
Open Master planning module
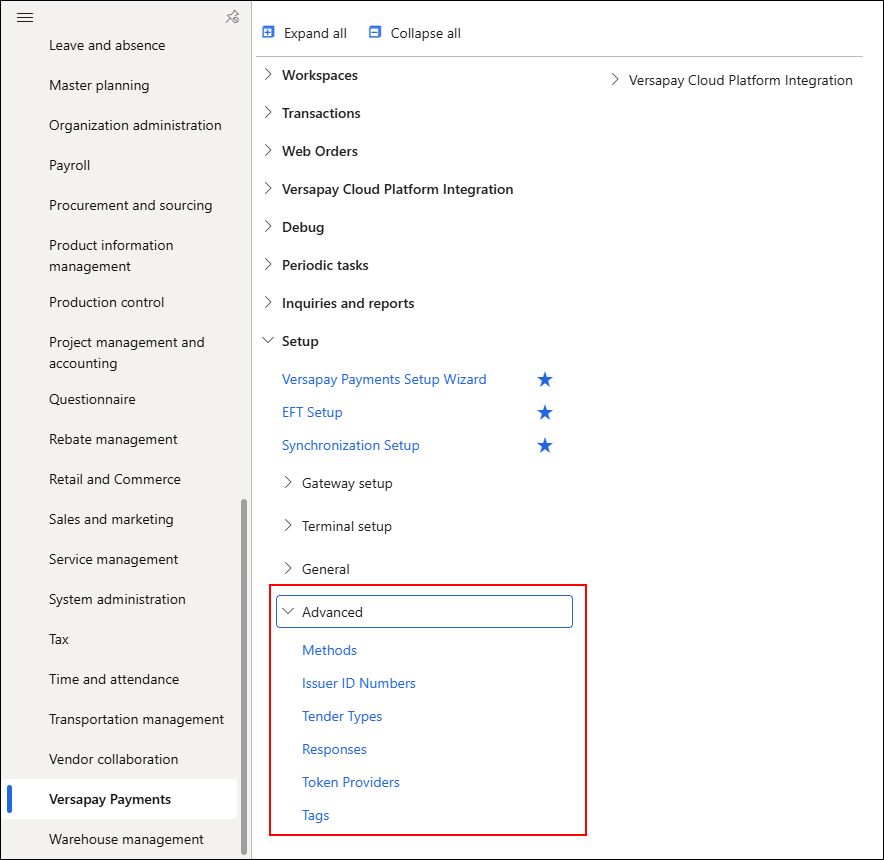(99, 85)
